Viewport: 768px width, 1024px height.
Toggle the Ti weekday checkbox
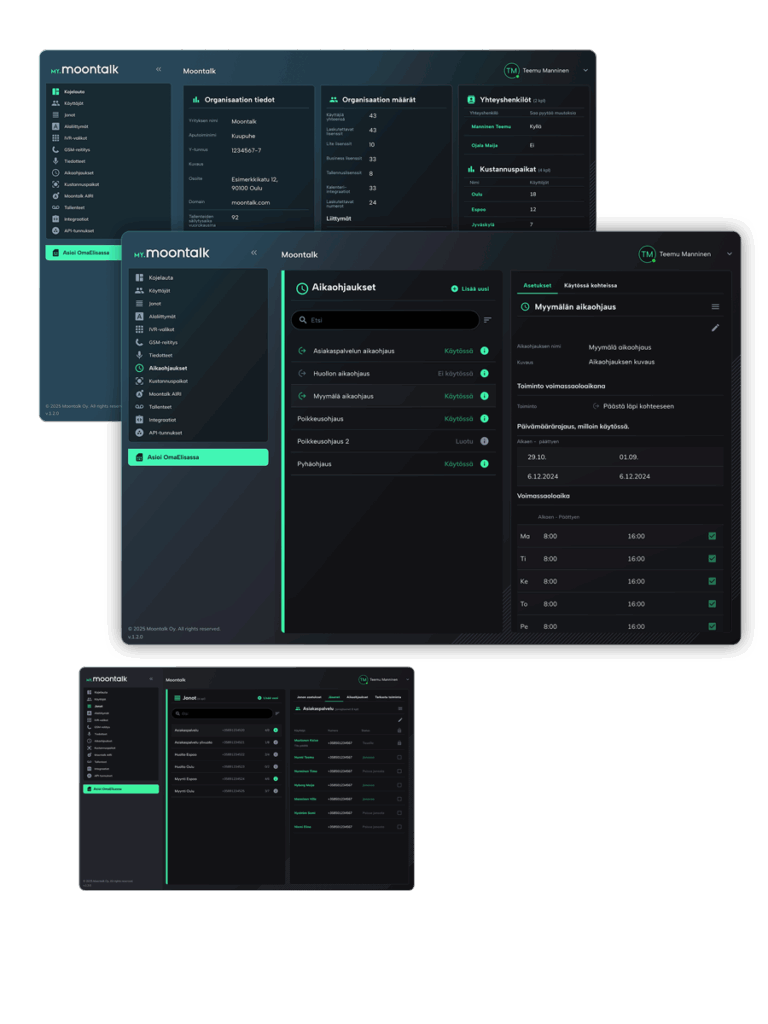pyautogui.click(x=712, y=558)
